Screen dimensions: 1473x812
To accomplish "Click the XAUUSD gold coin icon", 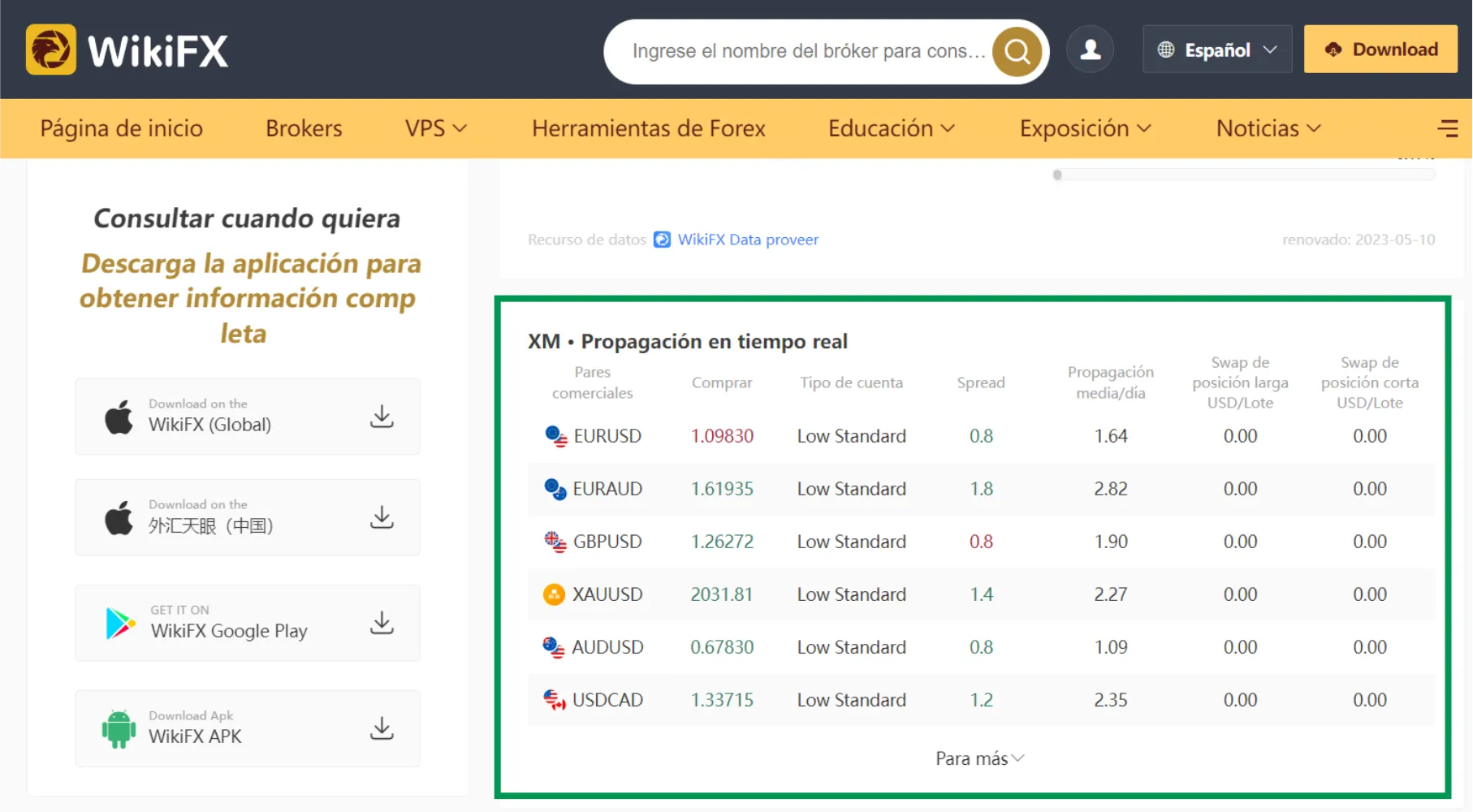I will coord(554,594).
